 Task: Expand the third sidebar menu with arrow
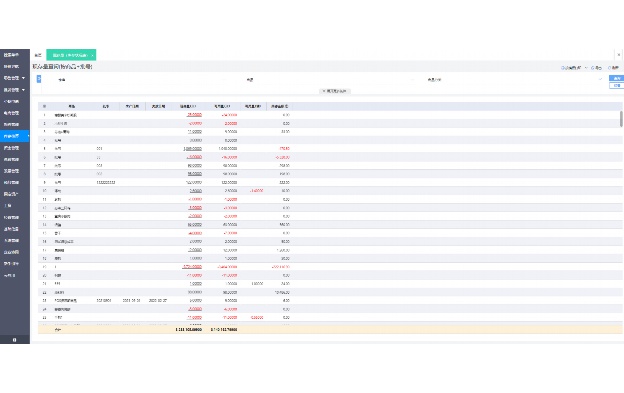(x=15, y=78)
